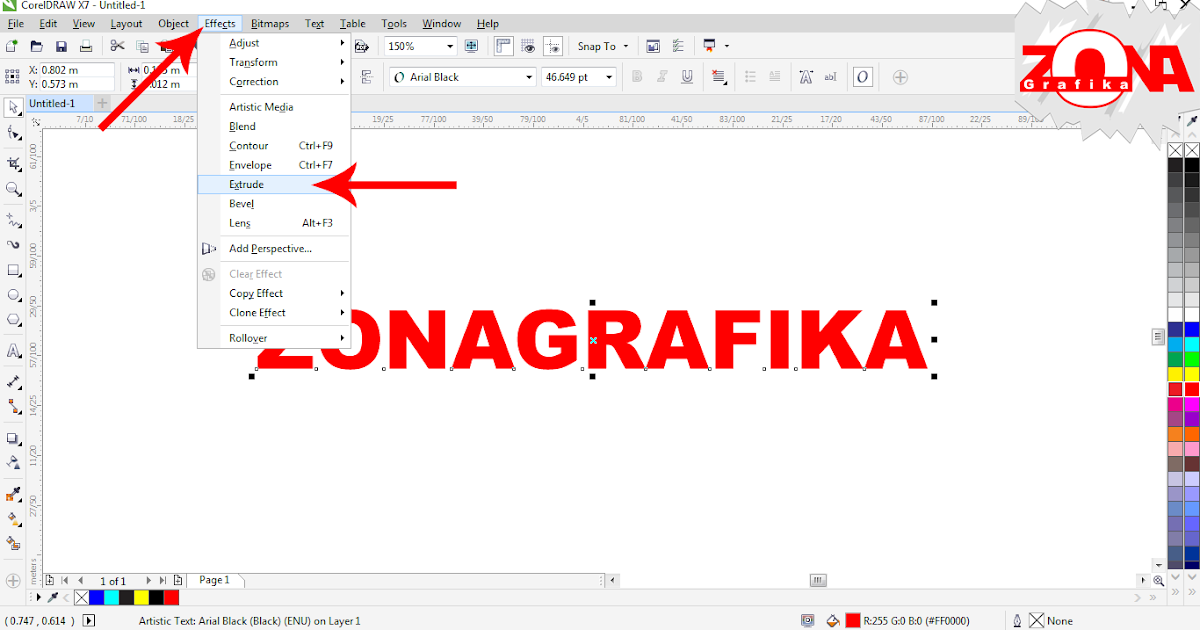Viewport: 1200px width, 630px height.
Task: Select the Text tool
Action: tap(14, 351)
